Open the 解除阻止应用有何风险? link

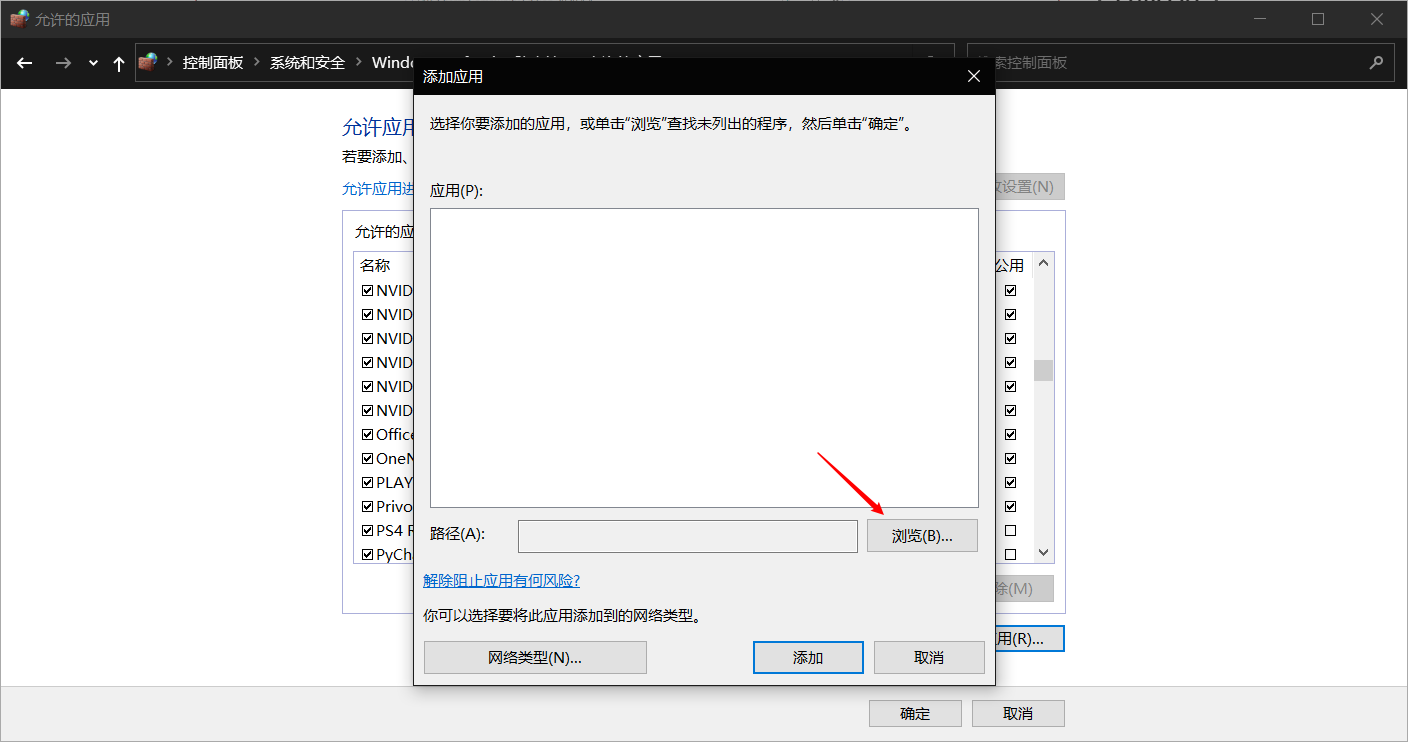501,581
